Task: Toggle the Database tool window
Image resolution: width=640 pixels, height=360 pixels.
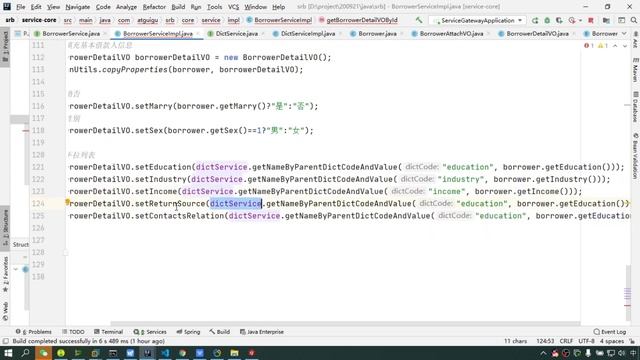Action: click(635, 106)
